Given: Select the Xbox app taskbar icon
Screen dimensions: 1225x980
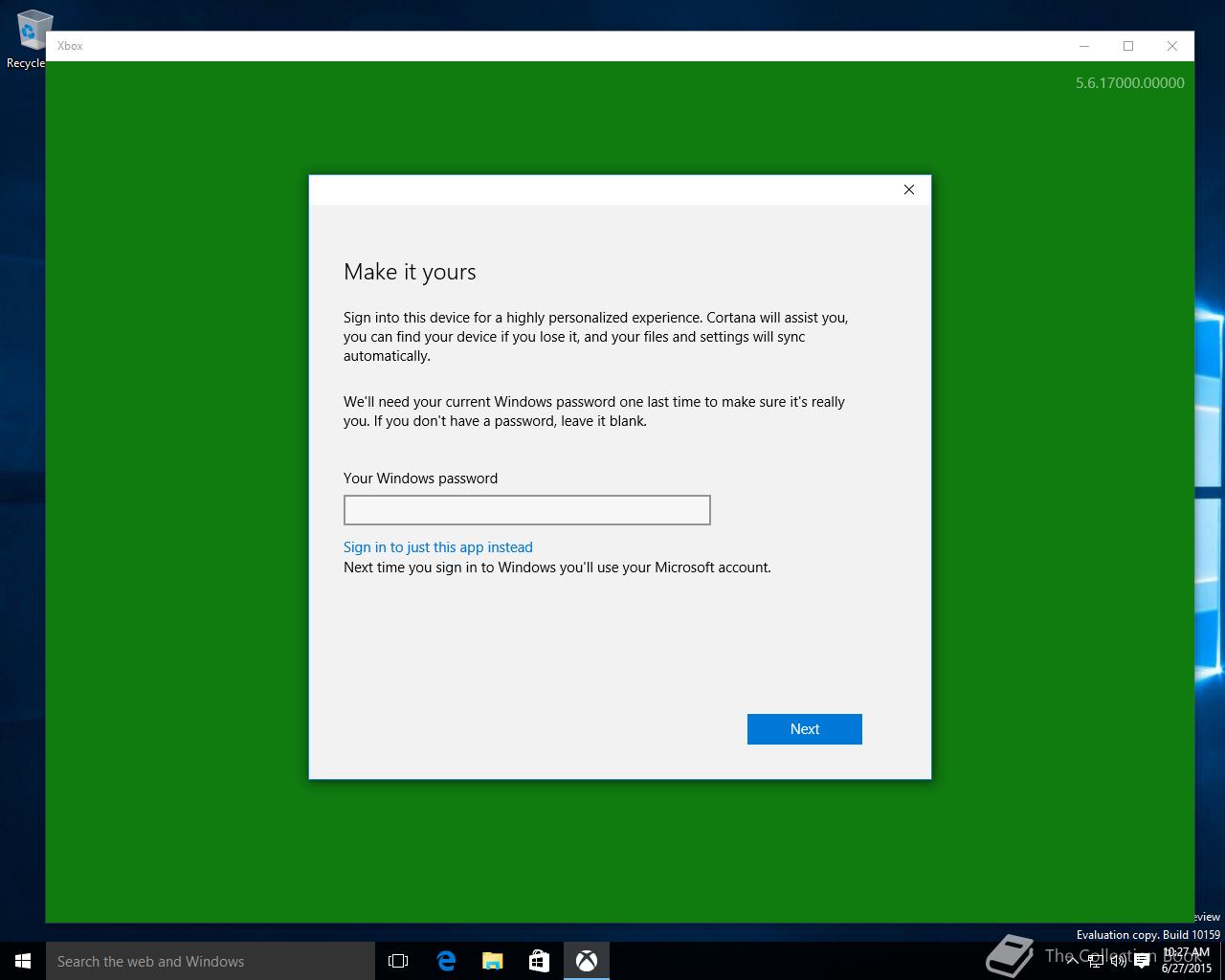Looking at the screenshot, I should (587, 961).
